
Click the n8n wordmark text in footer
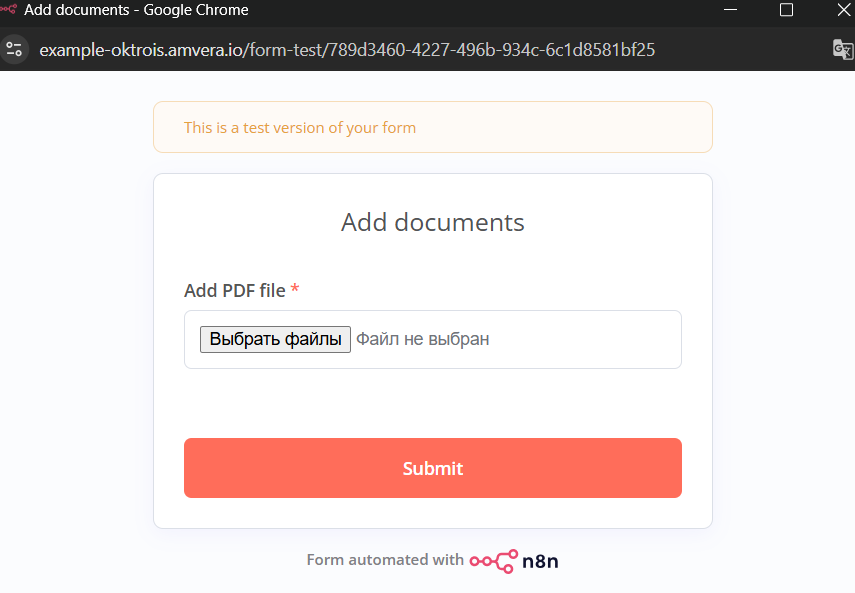click(x=540, y=561)
